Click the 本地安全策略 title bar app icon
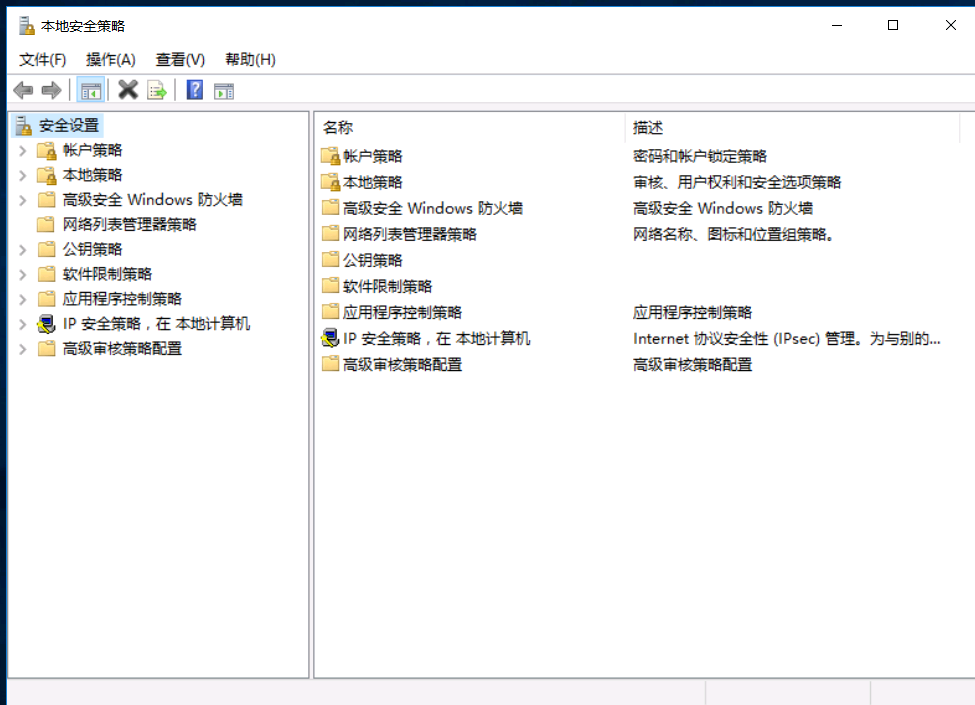The width and height of the screenshot is (975, 705). (25, 26)
